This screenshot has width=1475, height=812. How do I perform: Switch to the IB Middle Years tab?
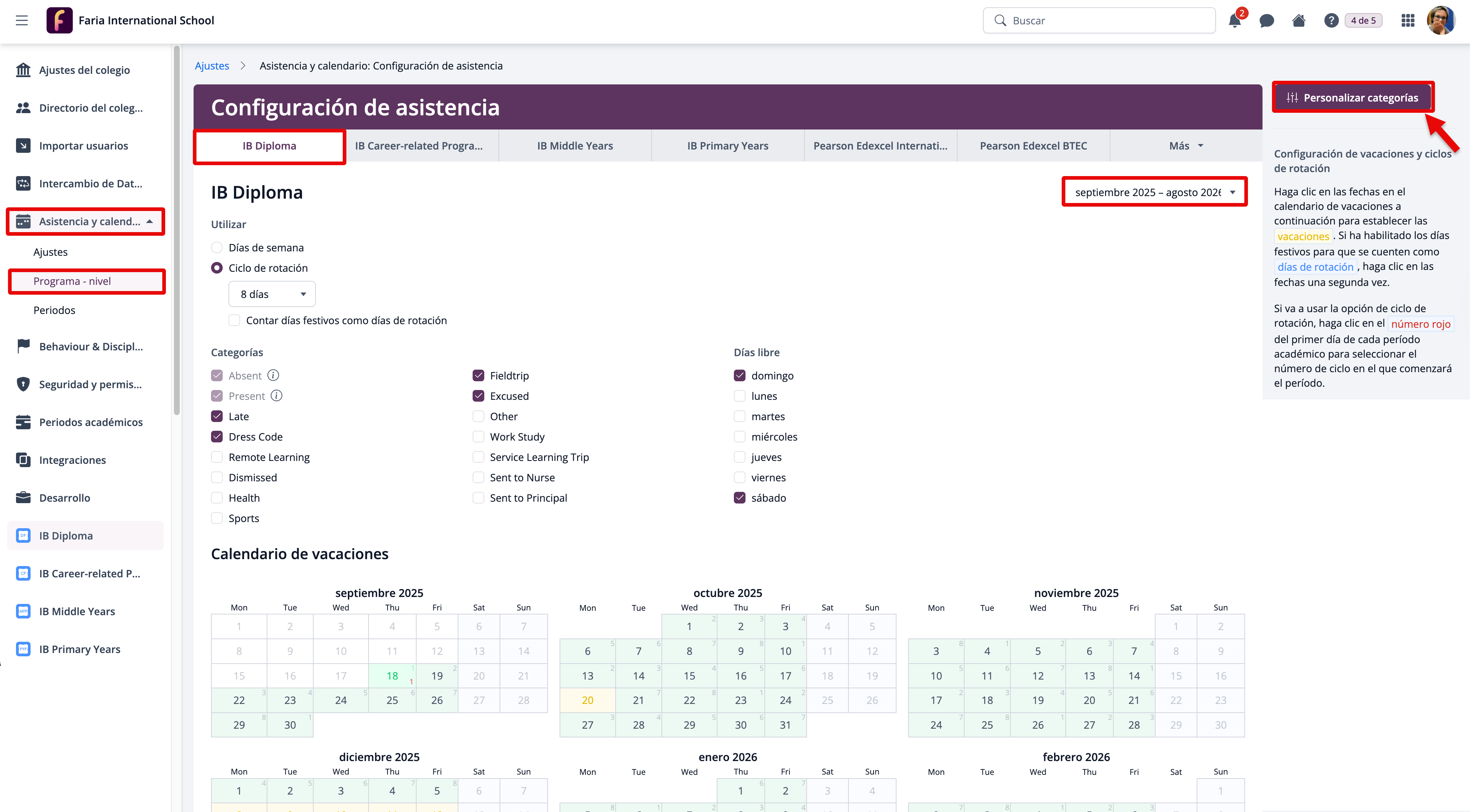574,146
